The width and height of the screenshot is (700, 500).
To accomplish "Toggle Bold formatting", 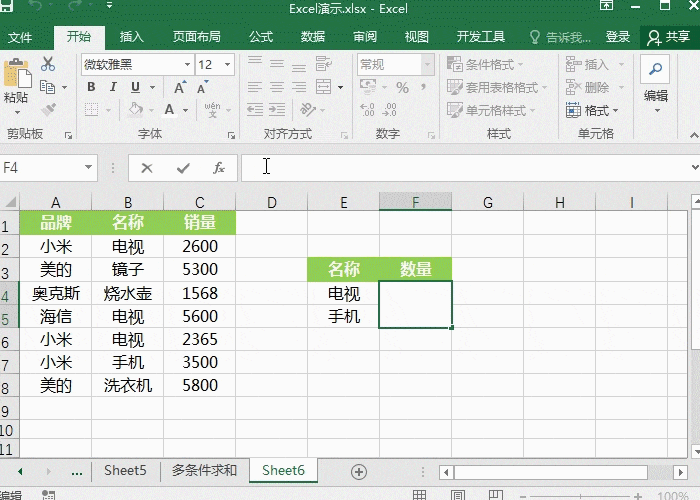I will click(91, 87).
